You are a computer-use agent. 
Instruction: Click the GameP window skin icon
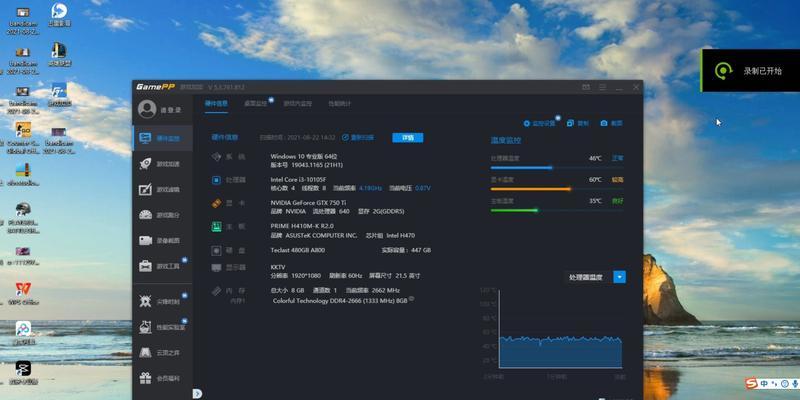586,87
